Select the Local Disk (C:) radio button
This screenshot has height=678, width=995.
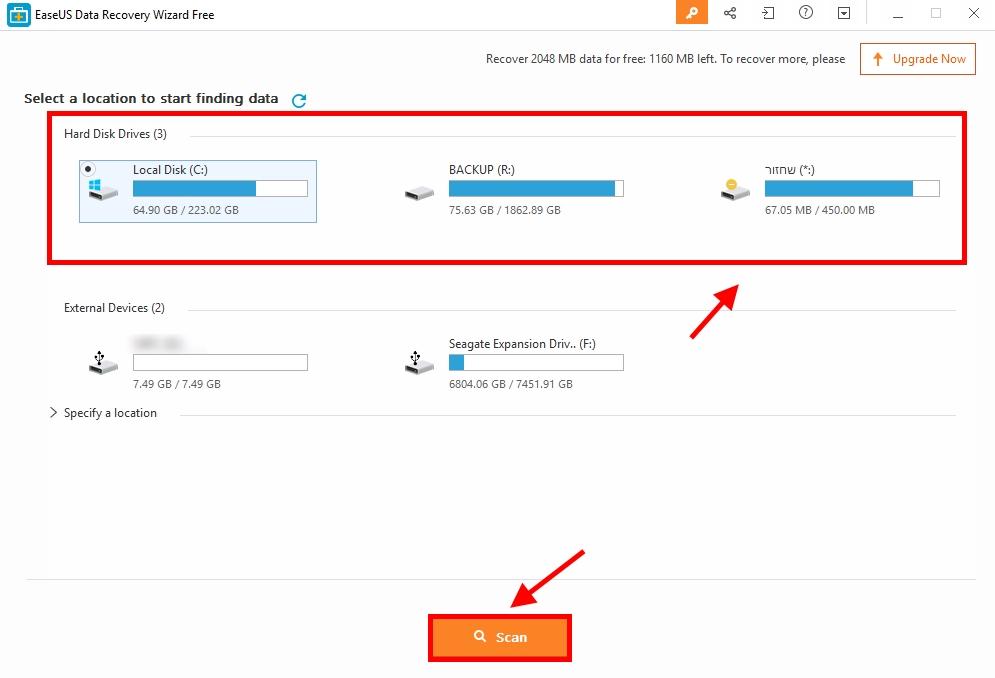[88, 169]
